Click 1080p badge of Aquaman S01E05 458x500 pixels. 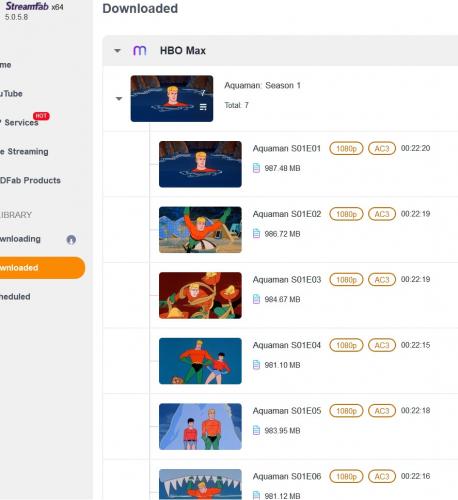coord(346,411)
